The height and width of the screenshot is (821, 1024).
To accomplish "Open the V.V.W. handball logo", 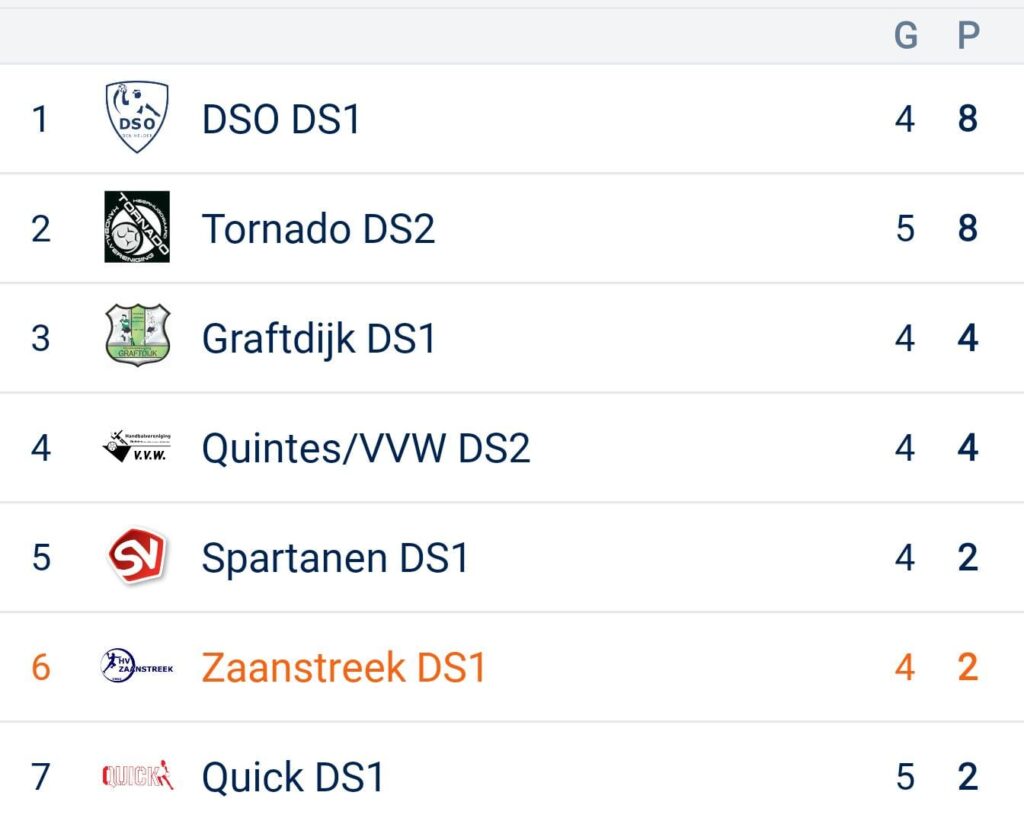I will 137,446.
